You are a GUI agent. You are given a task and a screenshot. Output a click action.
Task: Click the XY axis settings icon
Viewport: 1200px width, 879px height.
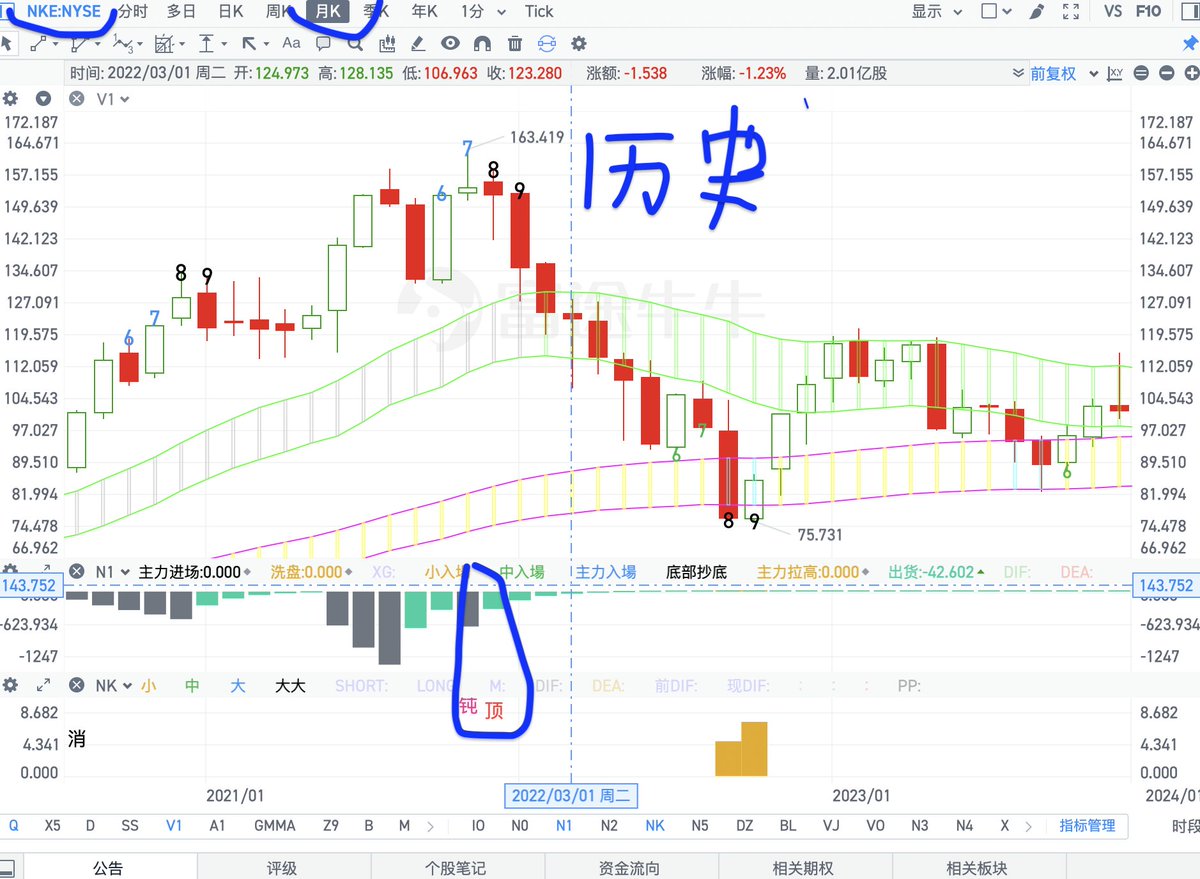pos(1117,73)
